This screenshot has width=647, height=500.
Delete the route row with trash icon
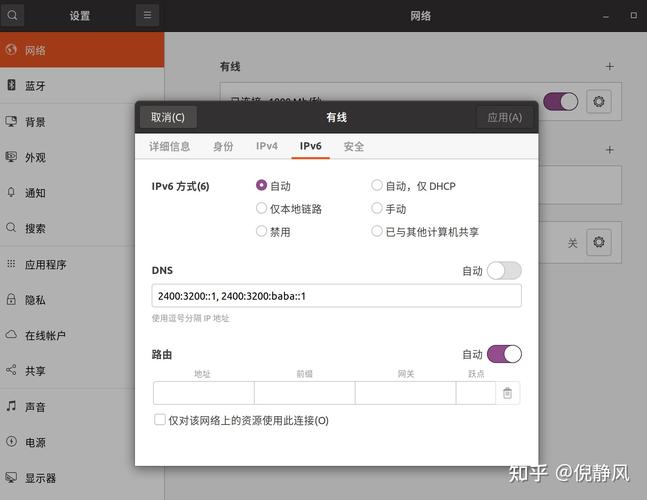pyautogui.click(x=508, y=393)
